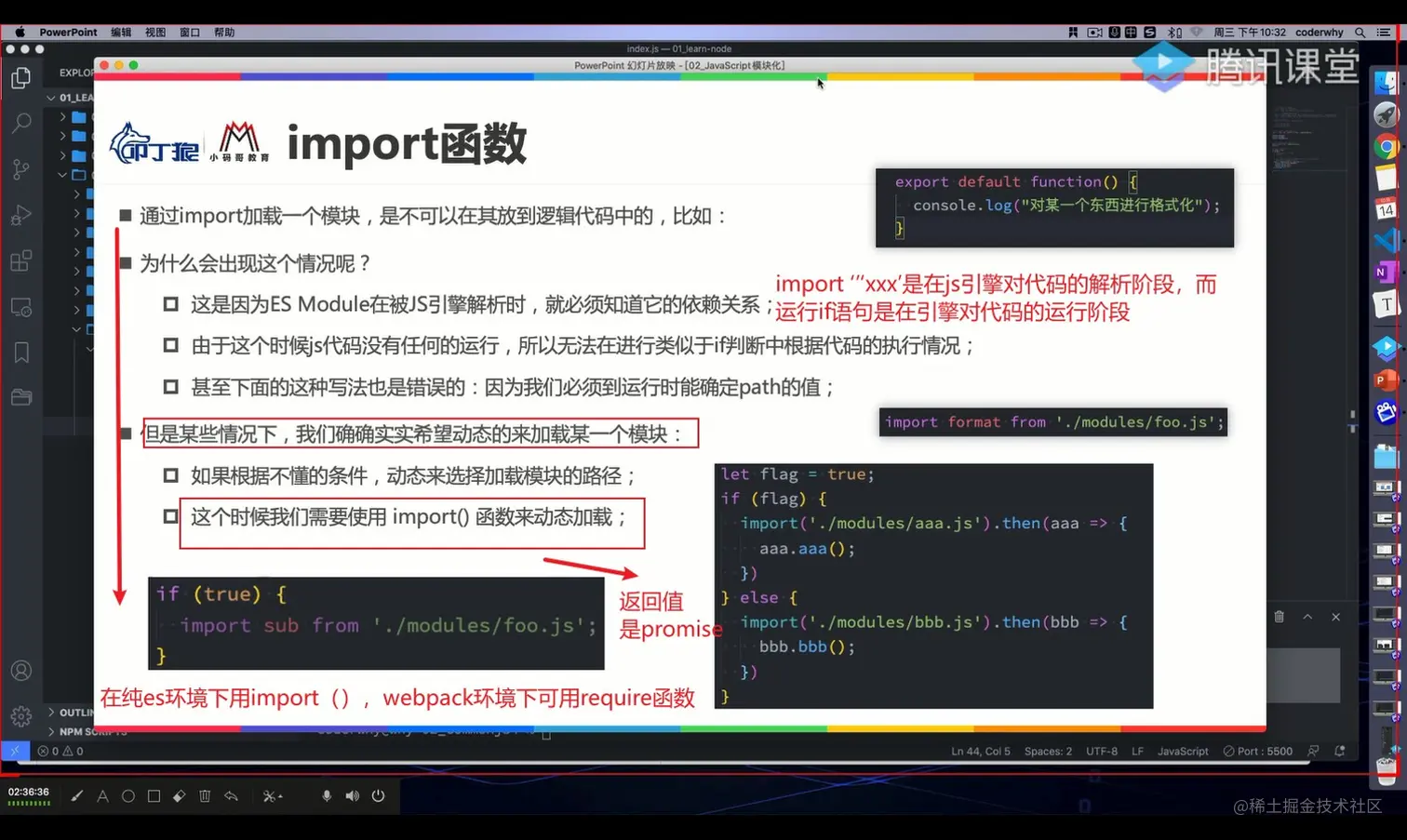Open the 窗口 menu
This screenshot has height=840, width=1407.
(190, 32)
